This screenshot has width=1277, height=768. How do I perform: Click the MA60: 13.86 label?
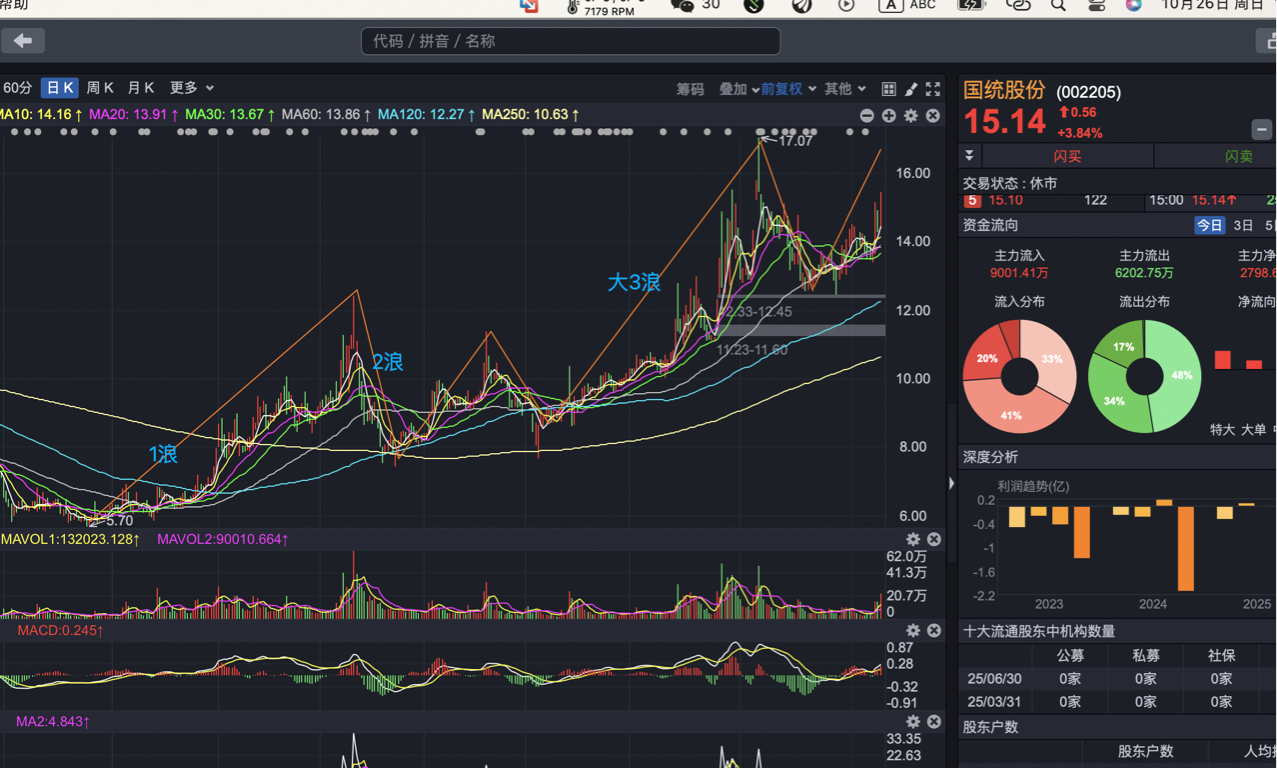click(326, 115)
